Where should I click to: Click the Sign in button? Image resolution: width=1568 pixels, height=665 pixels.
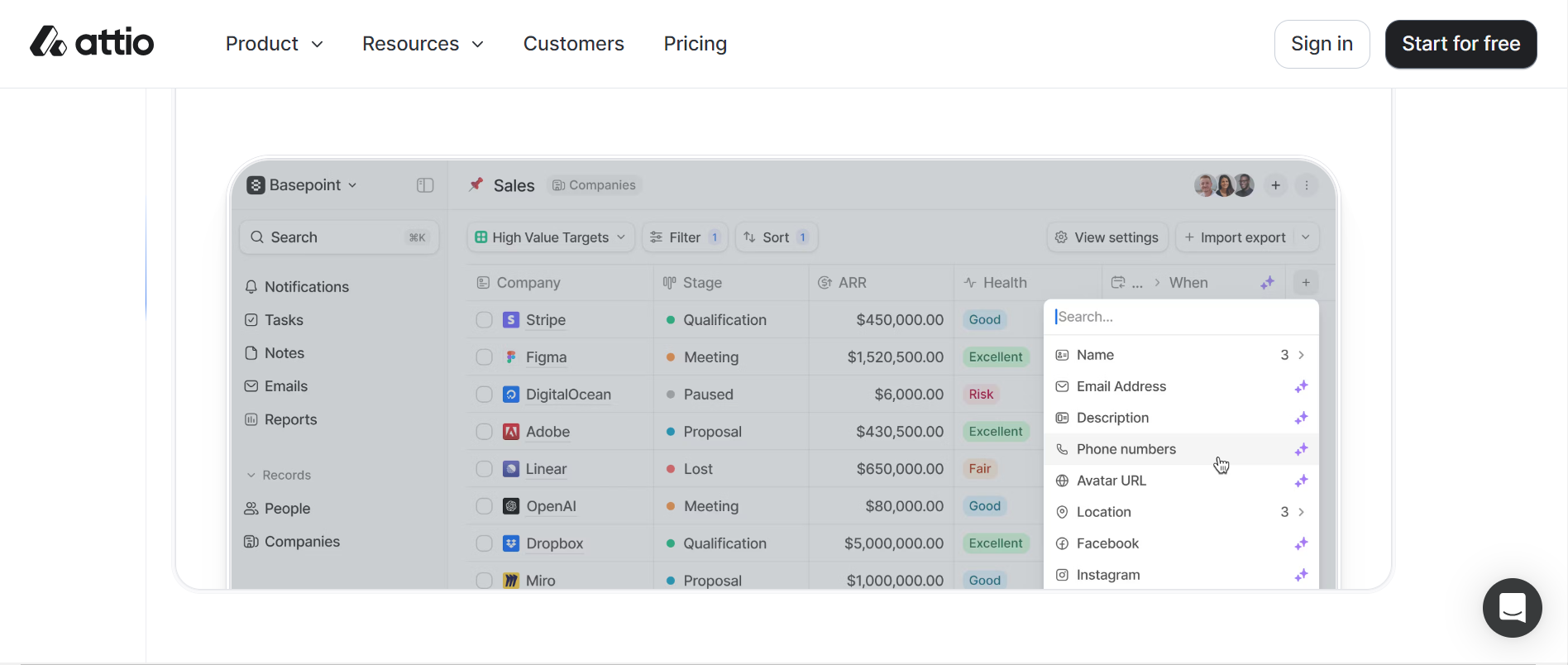[1322, 44]
